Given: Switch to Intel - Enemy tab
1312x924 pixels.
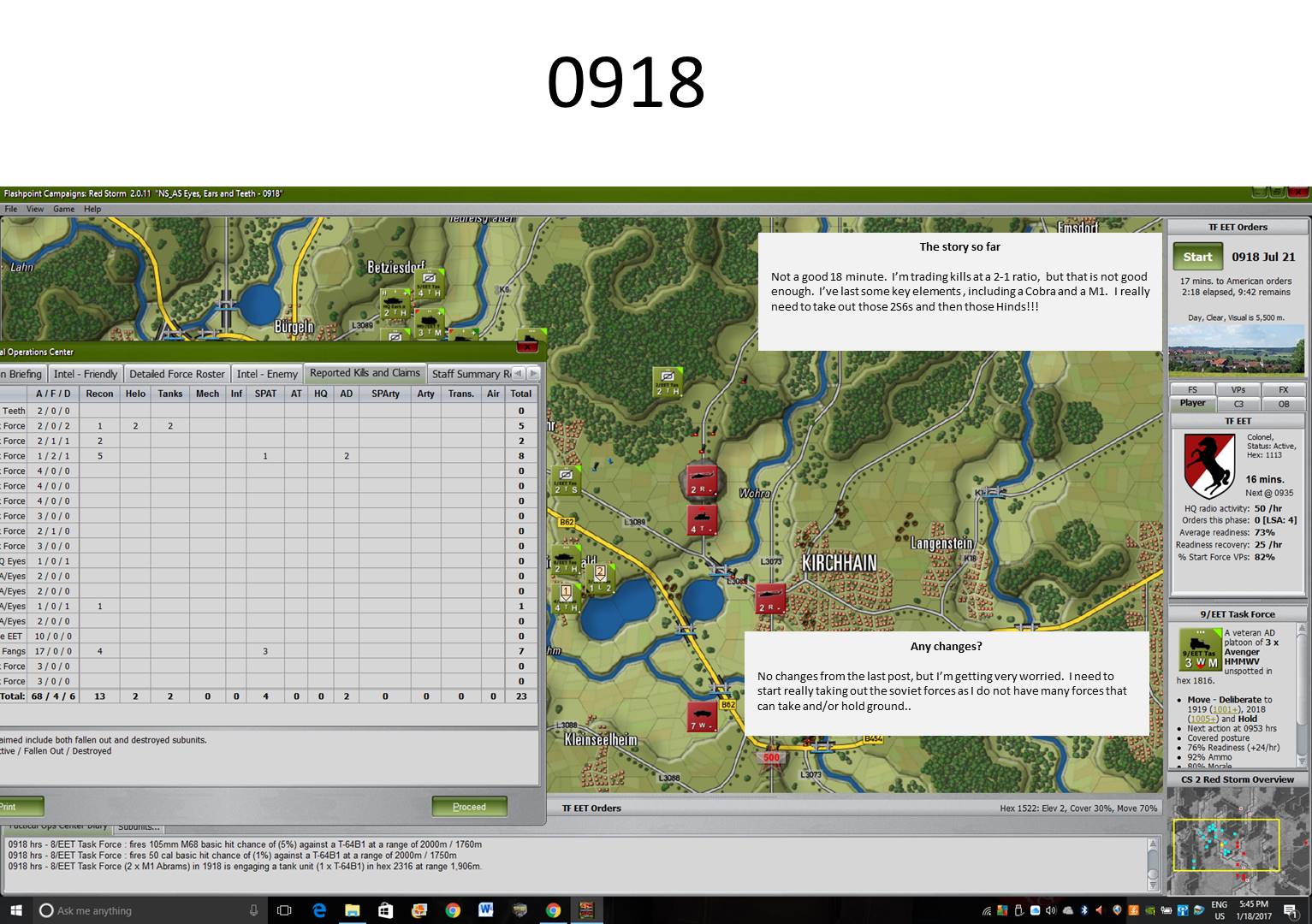Looking at the screenshot, I should point(267,374).
